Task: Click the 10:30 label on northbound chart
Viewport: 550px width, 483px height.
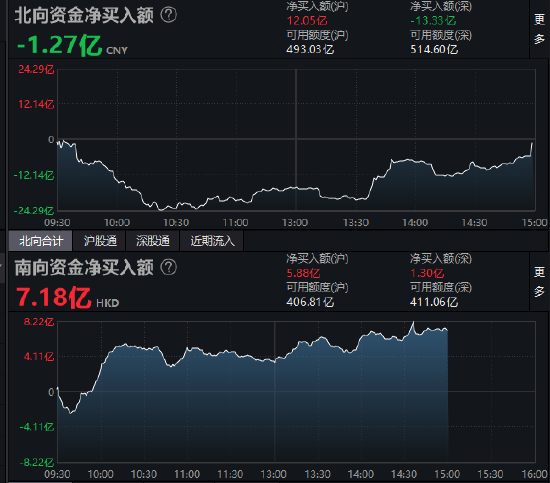Action: (x=176, y=223)
